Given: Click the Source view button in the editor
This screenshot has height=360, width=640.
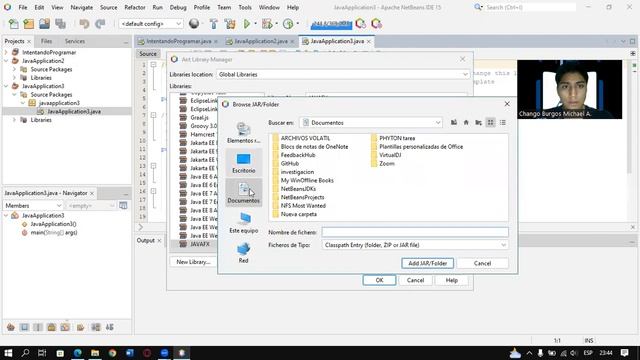Looking at the screenshot, I should pos(148,54).
